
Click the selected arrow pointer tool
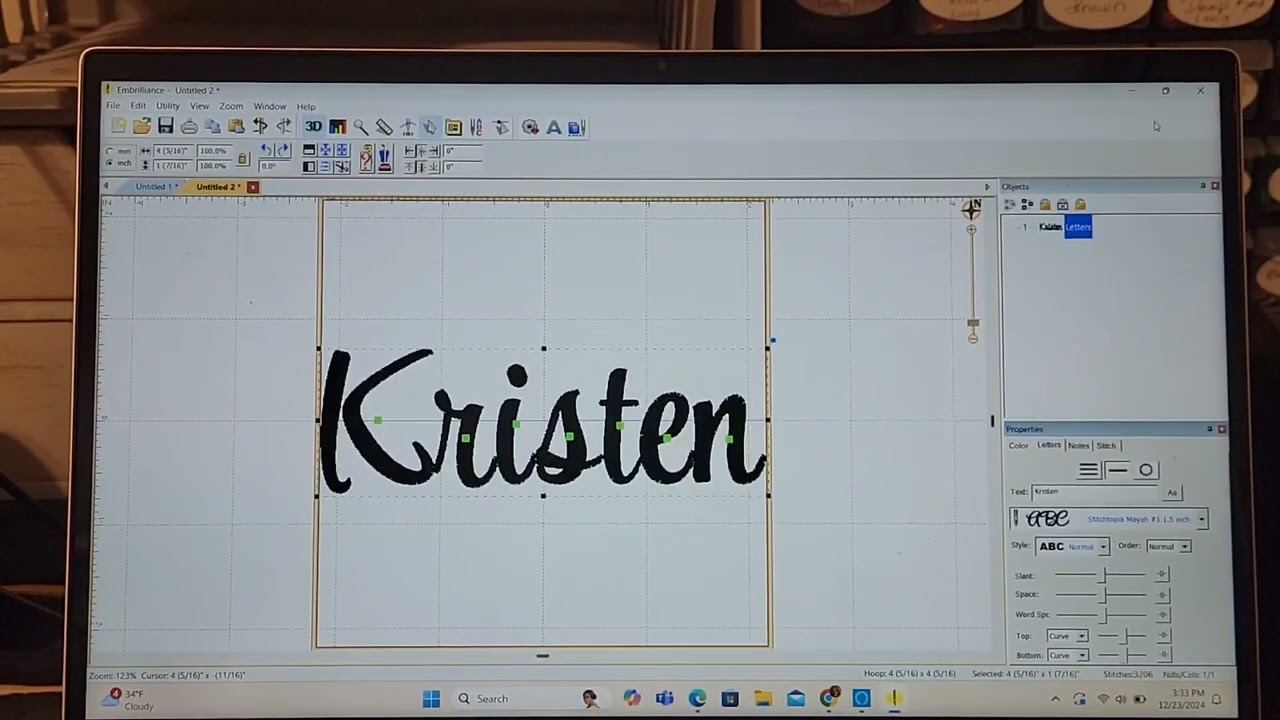(x=430, y=127)
